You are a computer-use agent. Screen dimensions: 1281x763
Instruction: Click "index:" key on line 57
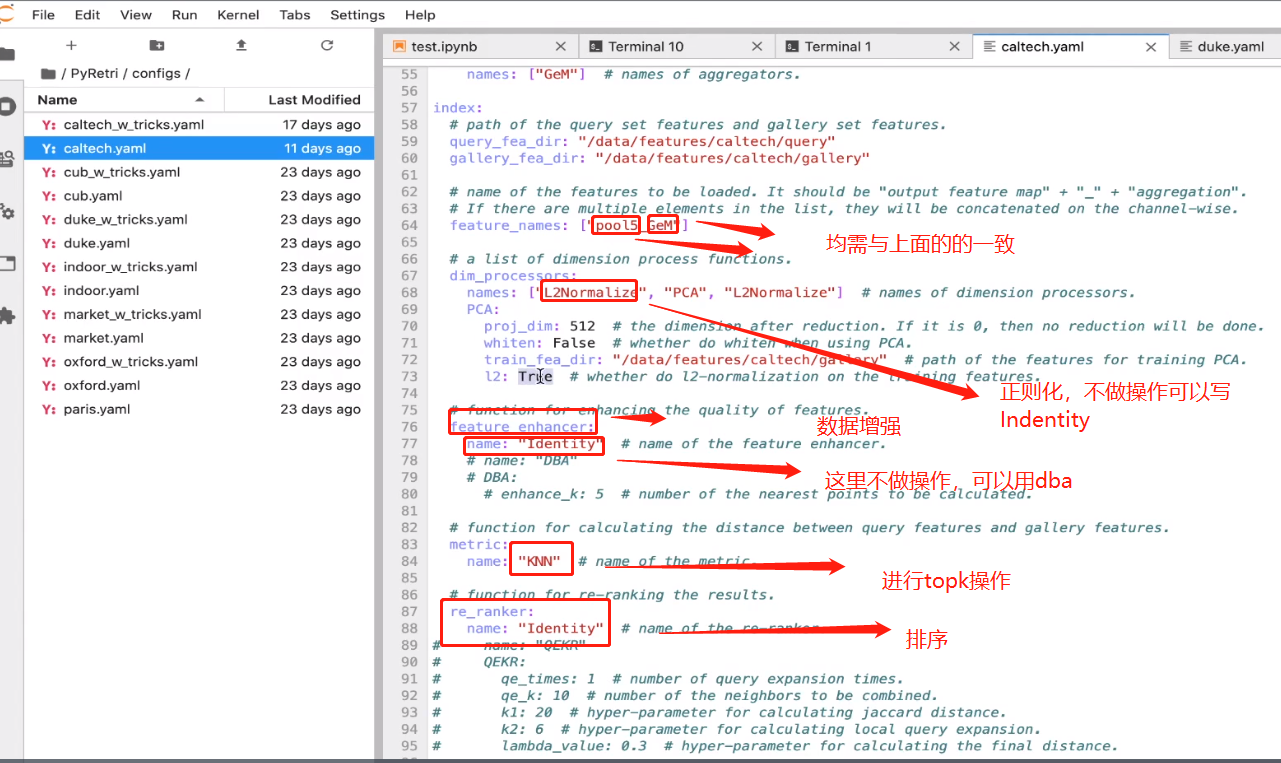(x=458, y=108)
